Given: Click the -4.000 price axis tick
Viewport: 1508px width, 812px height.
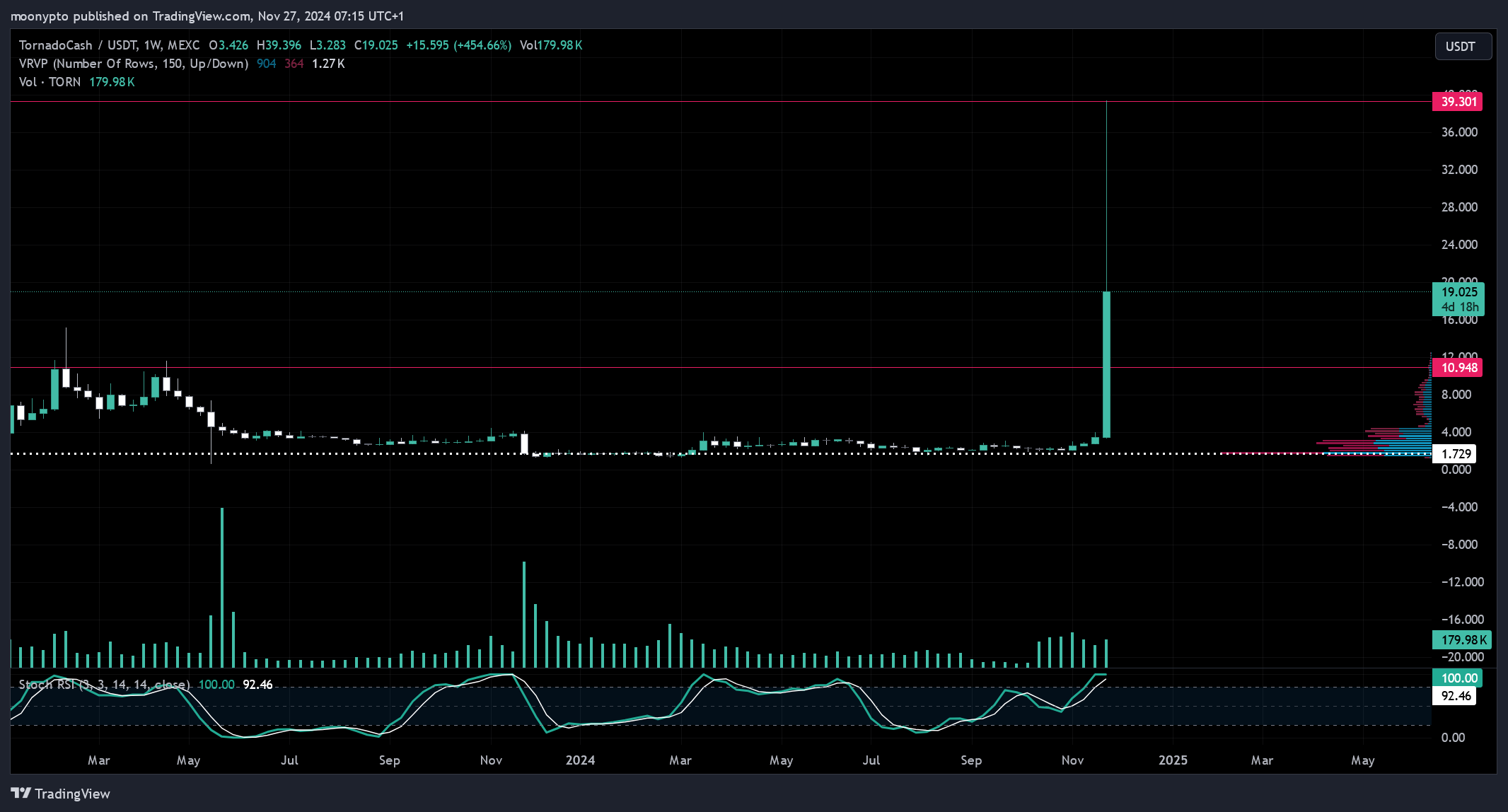Looking at the screenshot, I should [1459, 507].
